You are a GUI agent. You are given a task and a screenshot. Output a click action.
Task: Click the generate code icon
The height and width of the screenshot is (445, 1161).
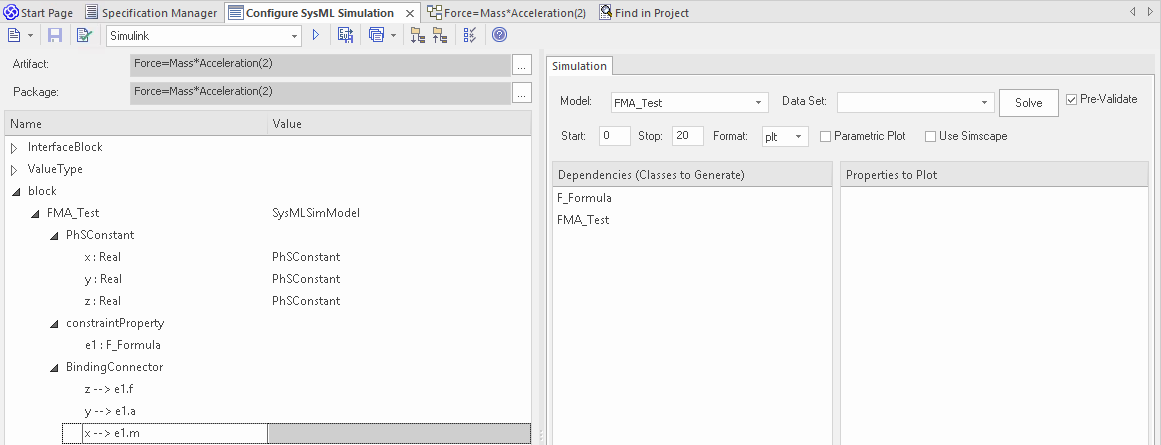pos(346,35)
